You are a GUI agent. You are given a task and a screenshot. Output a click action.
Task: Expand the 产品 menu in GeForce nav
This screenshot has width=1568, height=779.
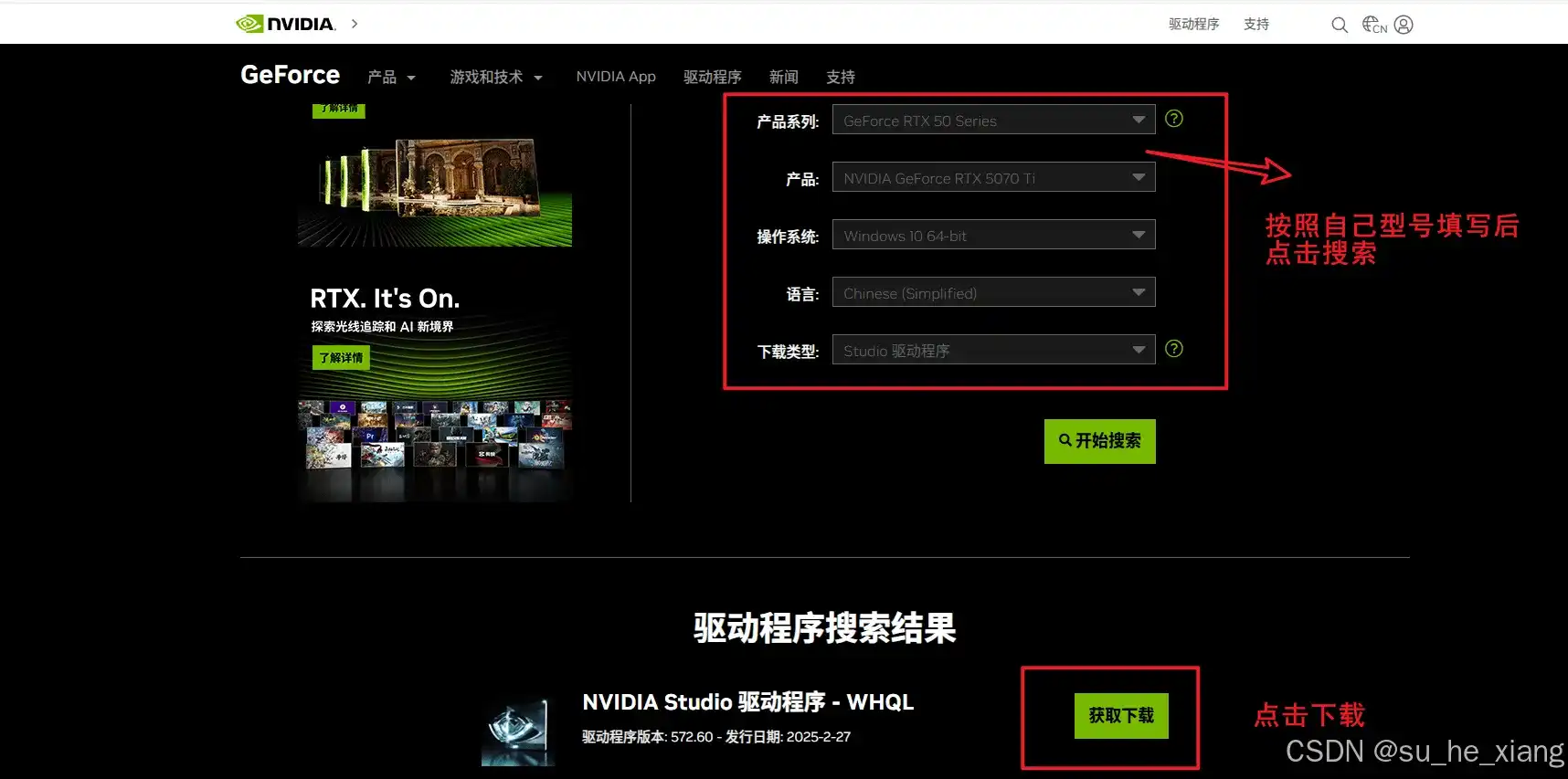[x=391, y=77]
